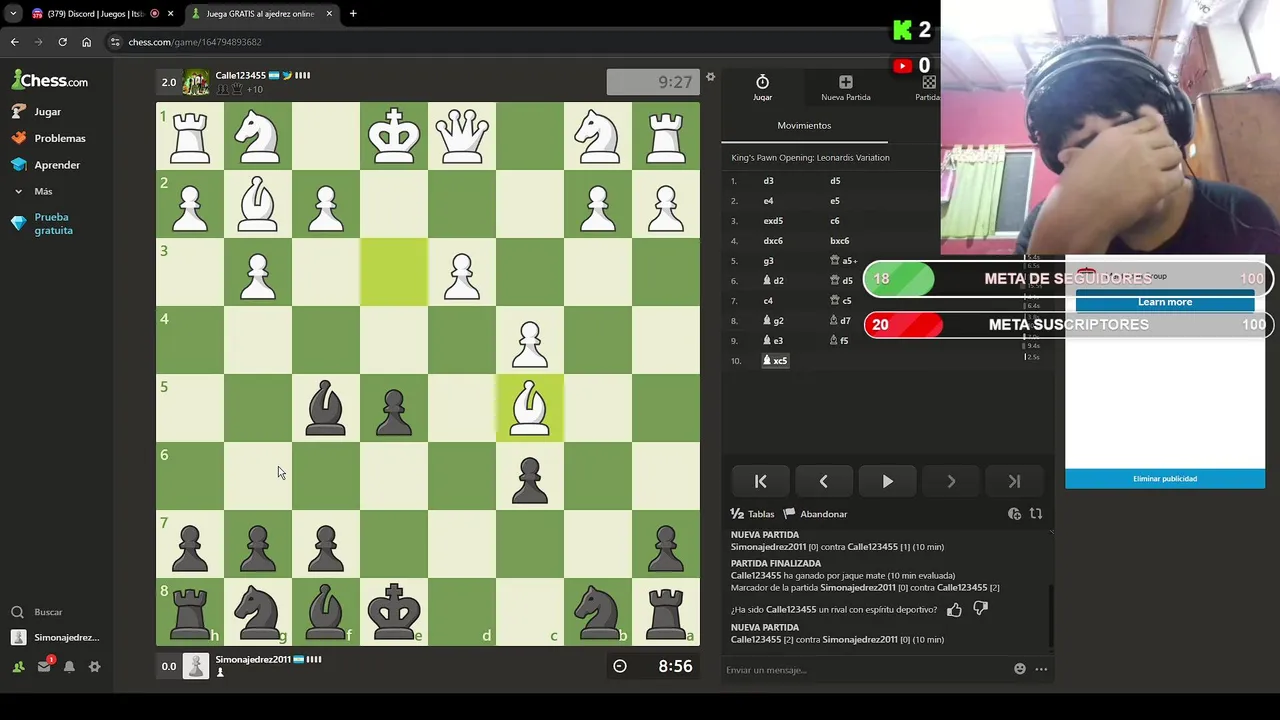Viewport: 1280px width, 720px height.
Task: Open the emoji picker in chat
Action: 1020,669
